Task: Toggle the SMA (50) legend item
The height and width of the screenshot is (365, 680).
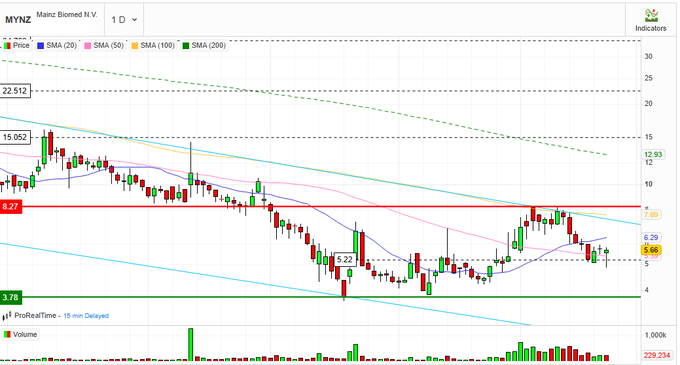Action: click(104, 46)
